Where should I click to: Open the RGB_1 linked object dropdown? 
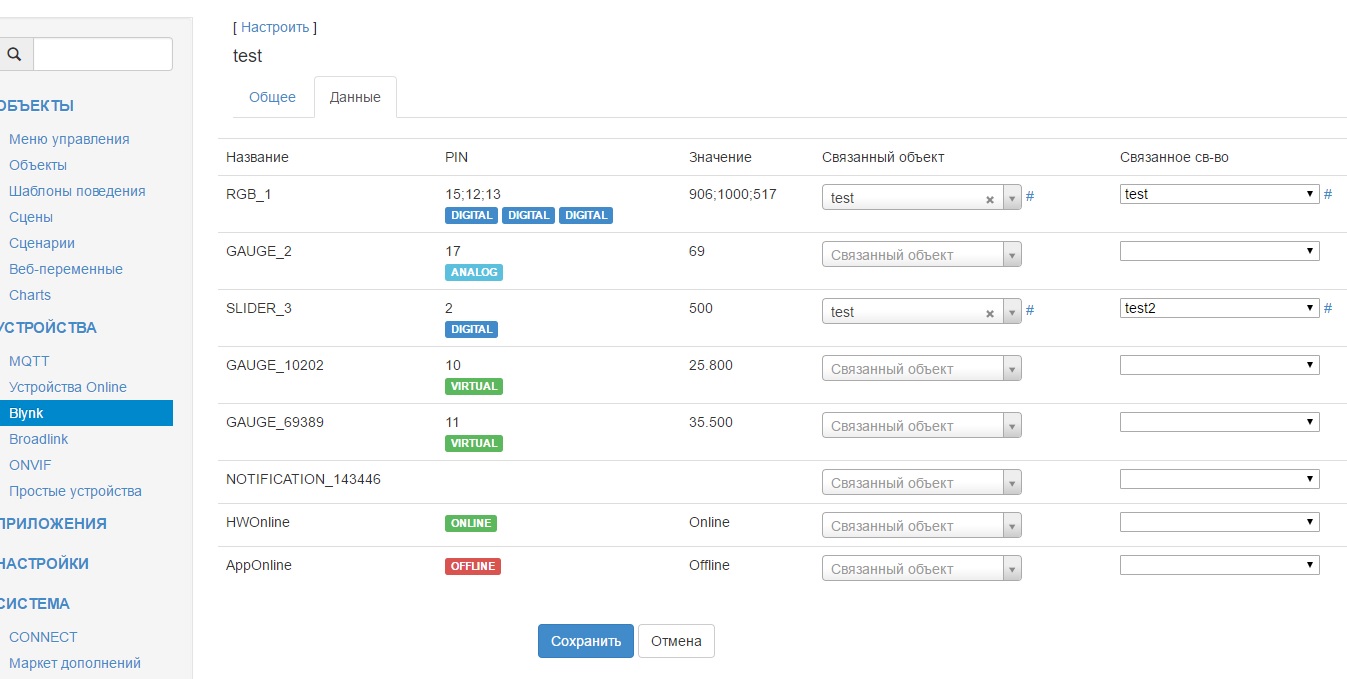pyautogui.click(x=922, y=198)
